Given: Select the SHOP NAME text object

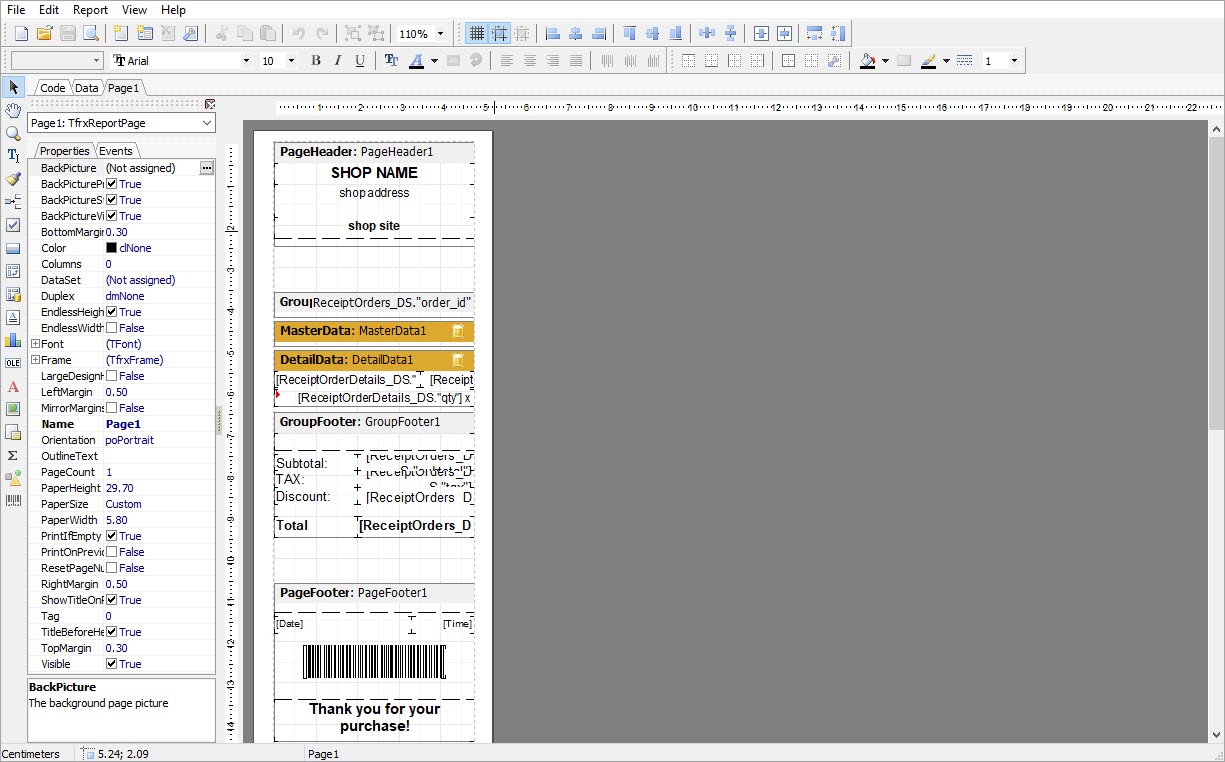Looking at the screenshot, I should pyautogui.click(x=375, y=173).
